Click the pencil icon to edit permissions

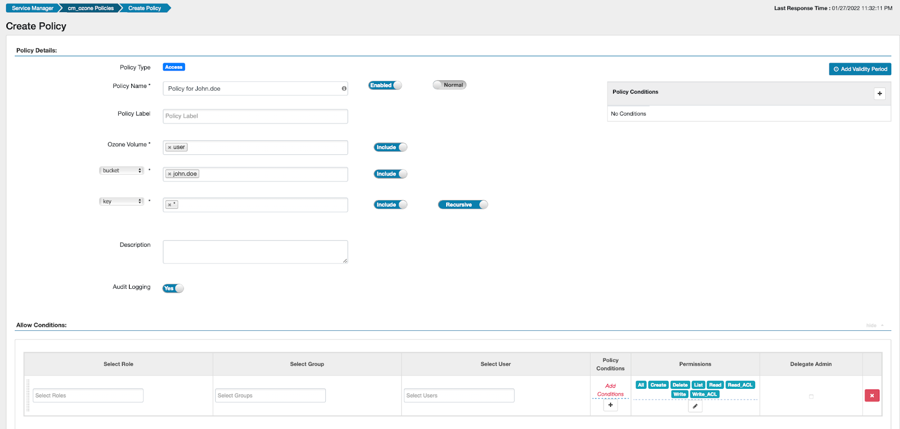click(695, 407)
